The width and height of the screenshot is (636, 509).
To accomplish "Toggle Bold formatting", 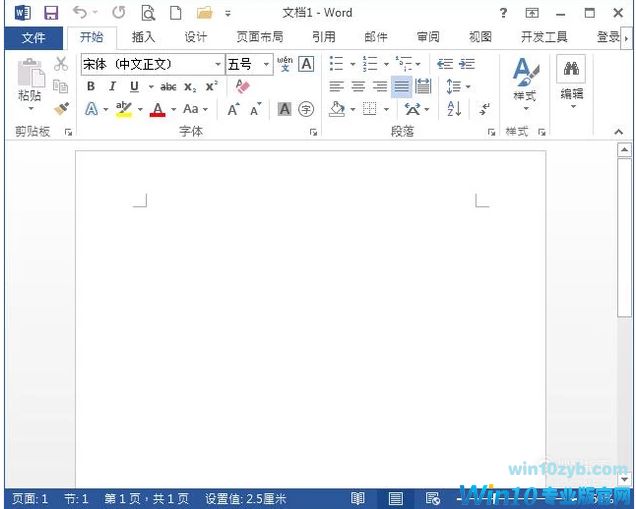I will pyautogui.click(x=91, y=87).
